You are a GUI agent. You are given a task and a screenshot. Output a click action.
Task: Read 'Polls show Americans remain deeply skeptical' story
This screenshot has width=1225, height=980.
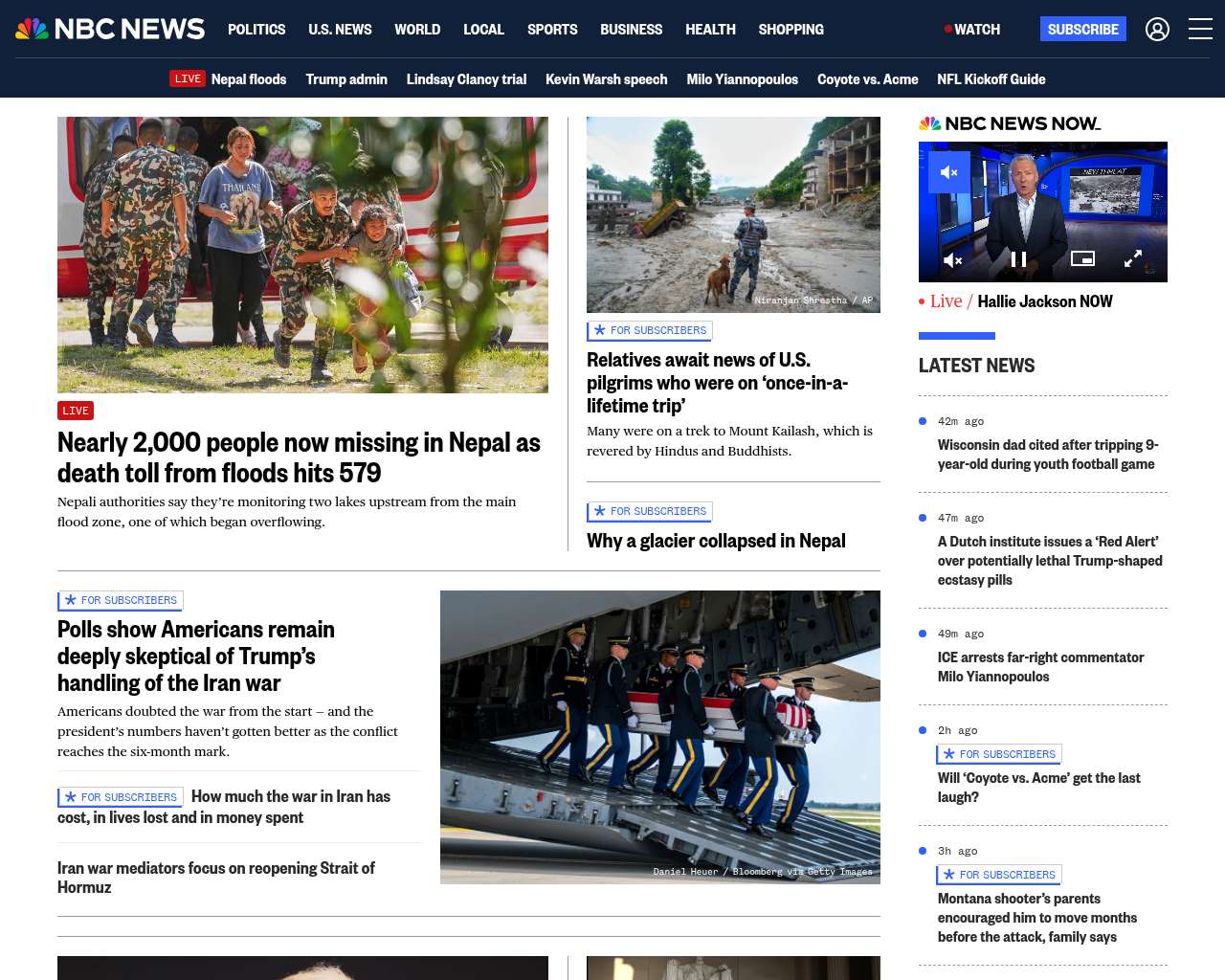click(x=196, y=656)
